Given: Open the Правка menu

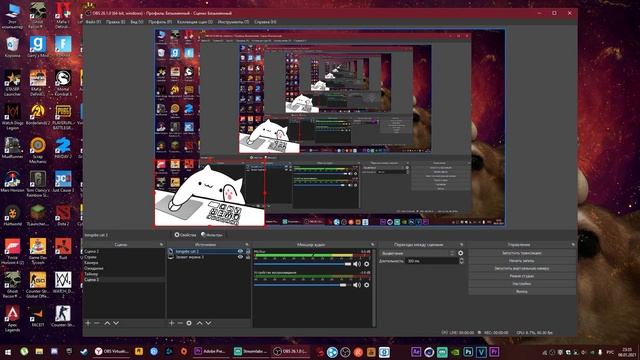Looking at the screenshot, I should 116,22.
